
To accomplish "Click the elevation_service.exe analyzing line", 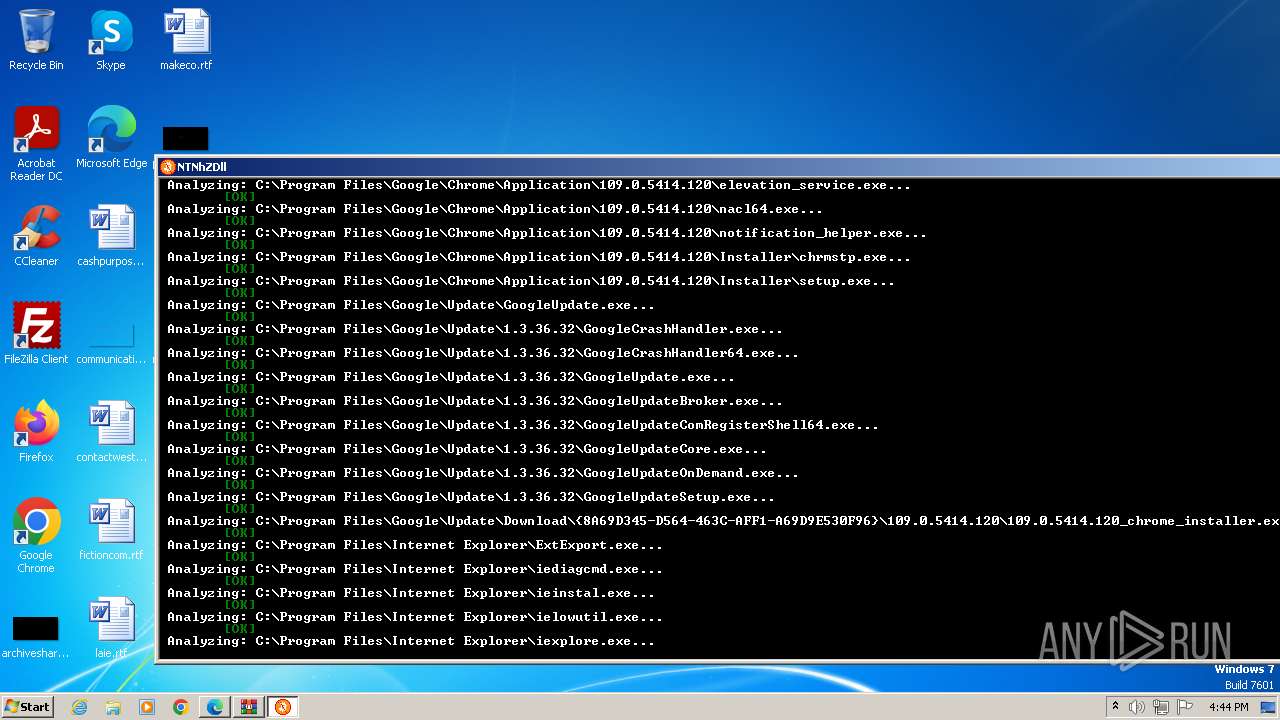I will pyautogui.click(x=539, y=185).
